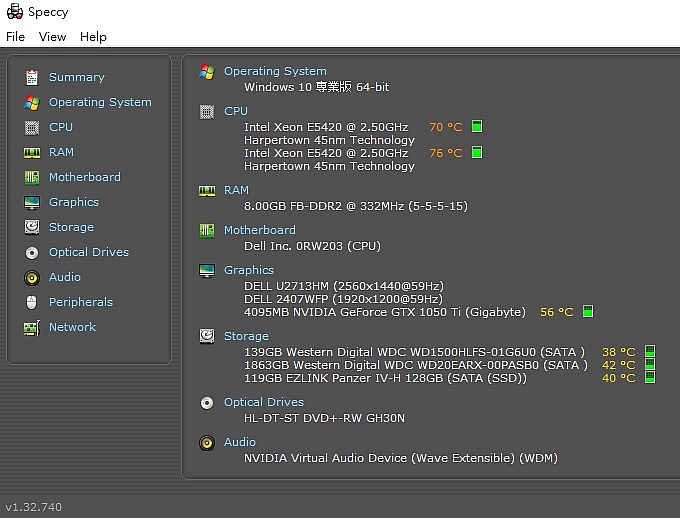This screenshot has height=518, width=680.
Task: Click the Network icon in sidebar
Action: tap(32, 327)
